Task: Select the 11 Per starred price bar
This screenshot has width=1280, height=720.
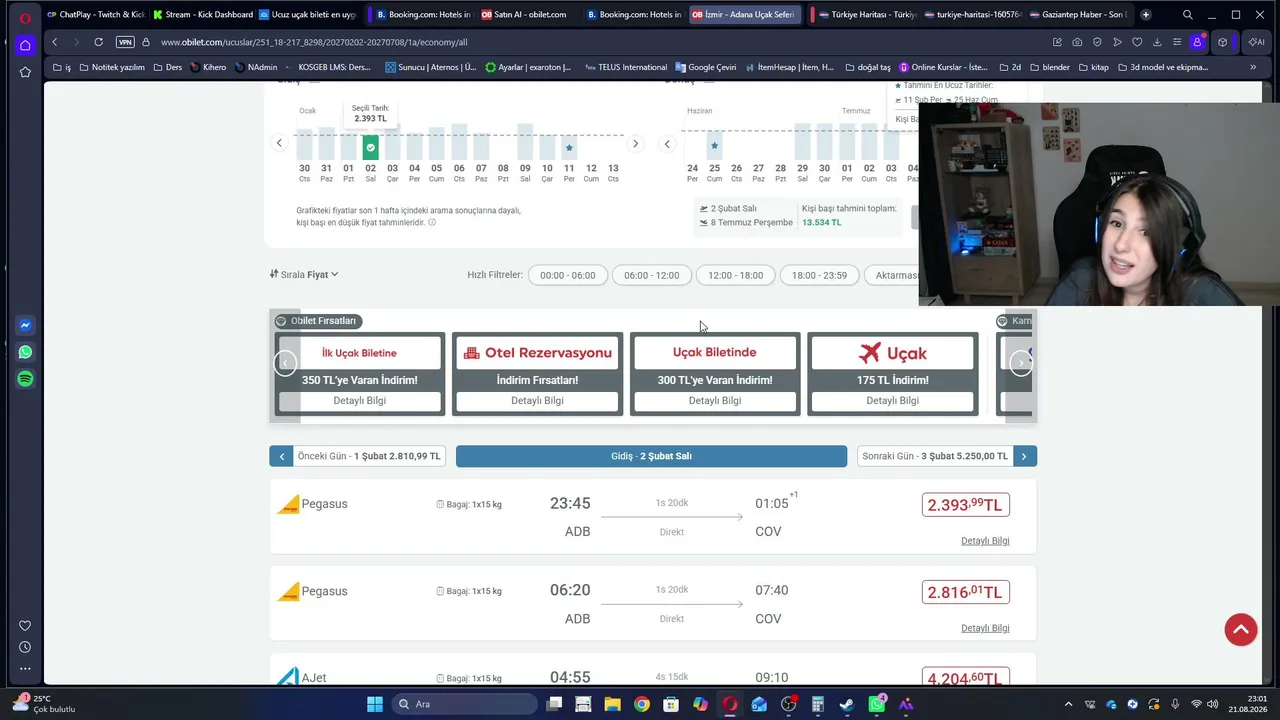Action: click(x=569, y=147)
